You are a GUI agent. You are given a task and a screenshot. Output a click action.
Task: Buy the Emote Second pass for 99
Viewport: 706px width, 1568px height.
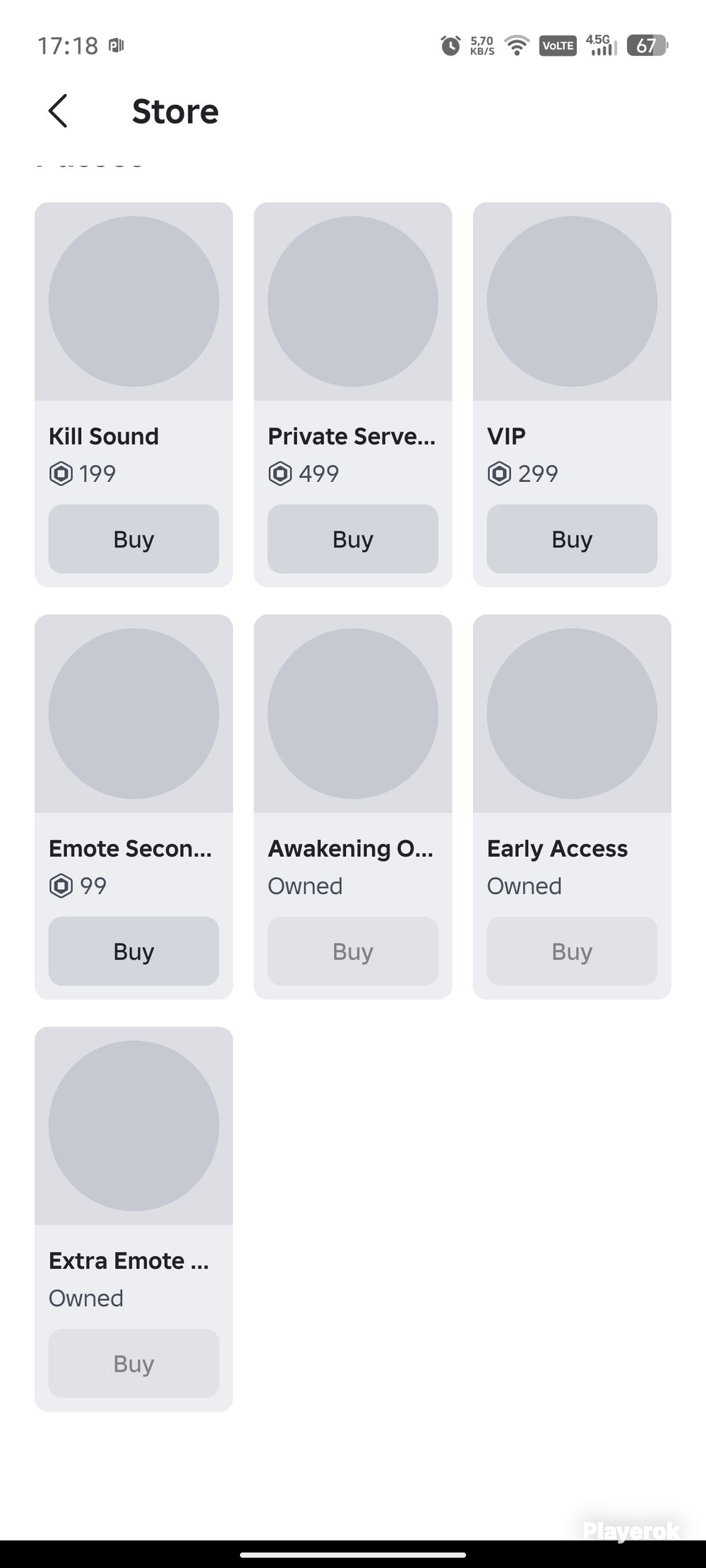133,951
